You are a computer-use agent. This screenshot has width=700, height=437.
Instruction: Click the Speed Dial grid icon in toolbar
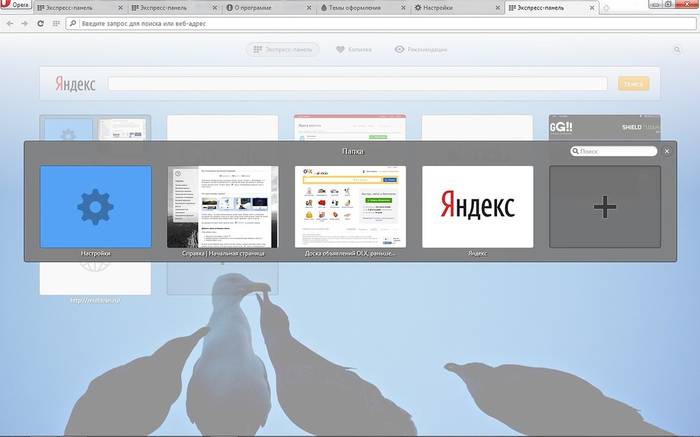coord(56,23)
